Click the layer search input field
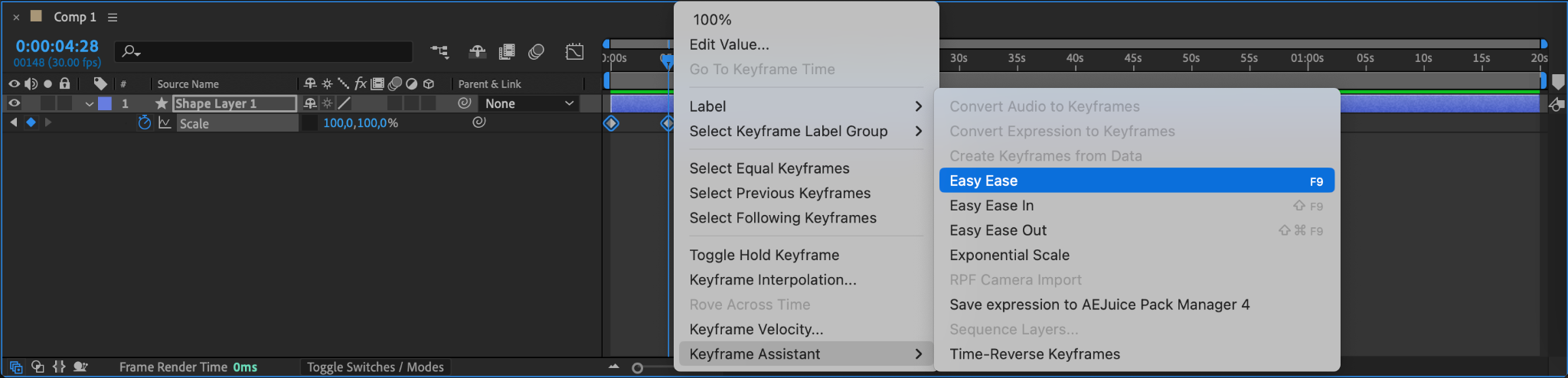This screenshot has width=1568, height=378. 264,51
